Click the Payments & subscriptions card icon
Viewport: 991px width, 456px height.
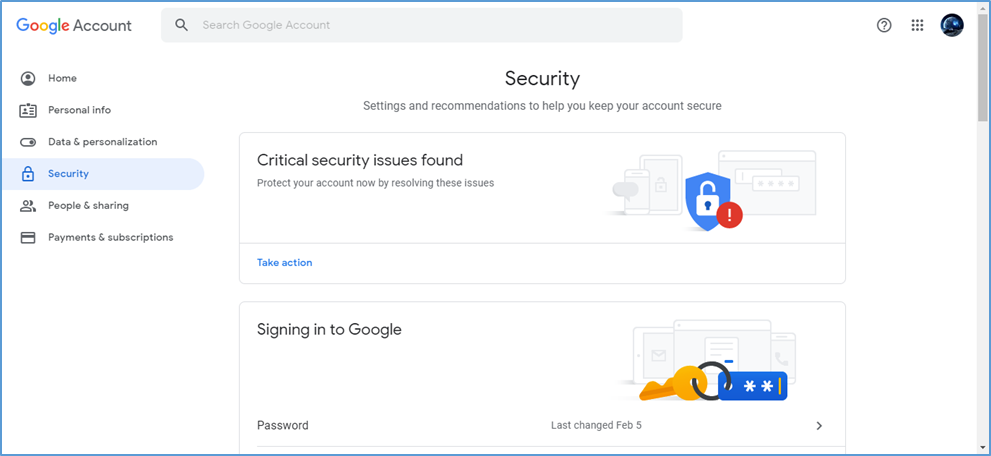pyautogui.click(x=28, y=238)
